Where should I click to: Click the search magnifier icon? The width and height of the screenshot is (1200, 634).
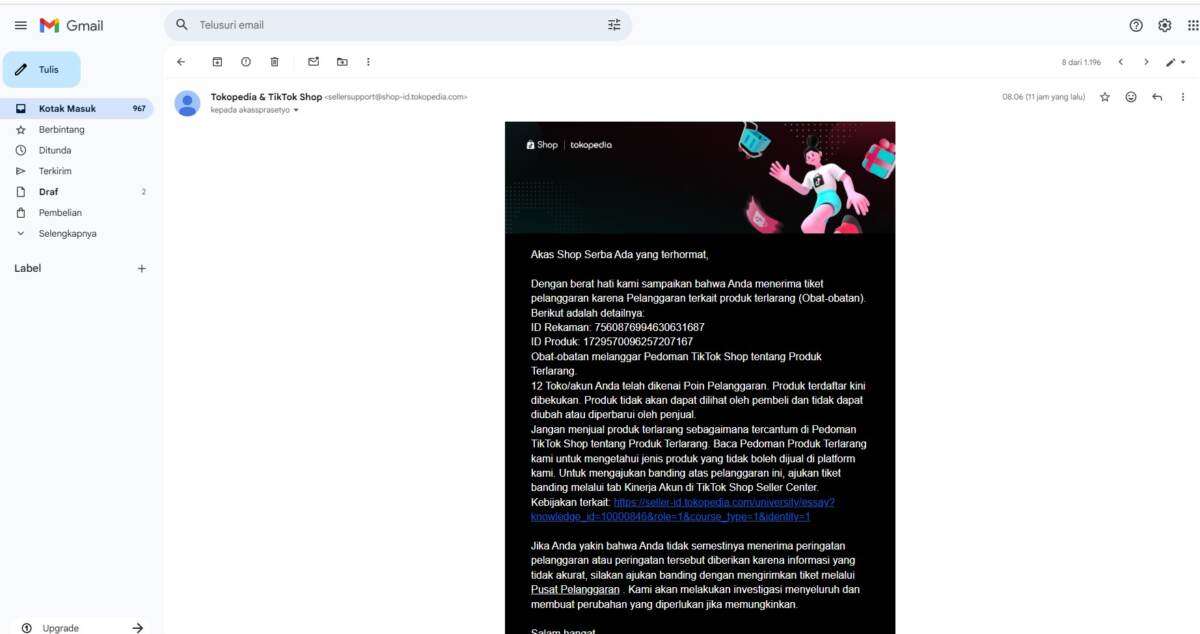181,25
